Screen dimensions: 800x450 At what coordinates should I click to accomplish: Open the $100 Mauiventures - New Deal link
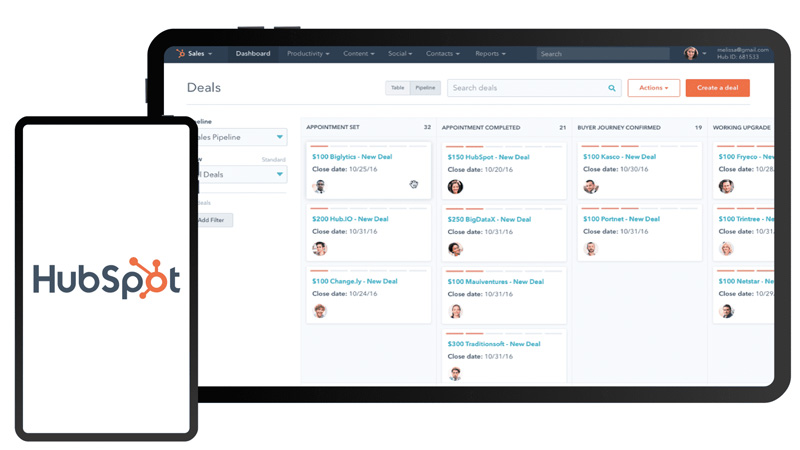[495, 282]
